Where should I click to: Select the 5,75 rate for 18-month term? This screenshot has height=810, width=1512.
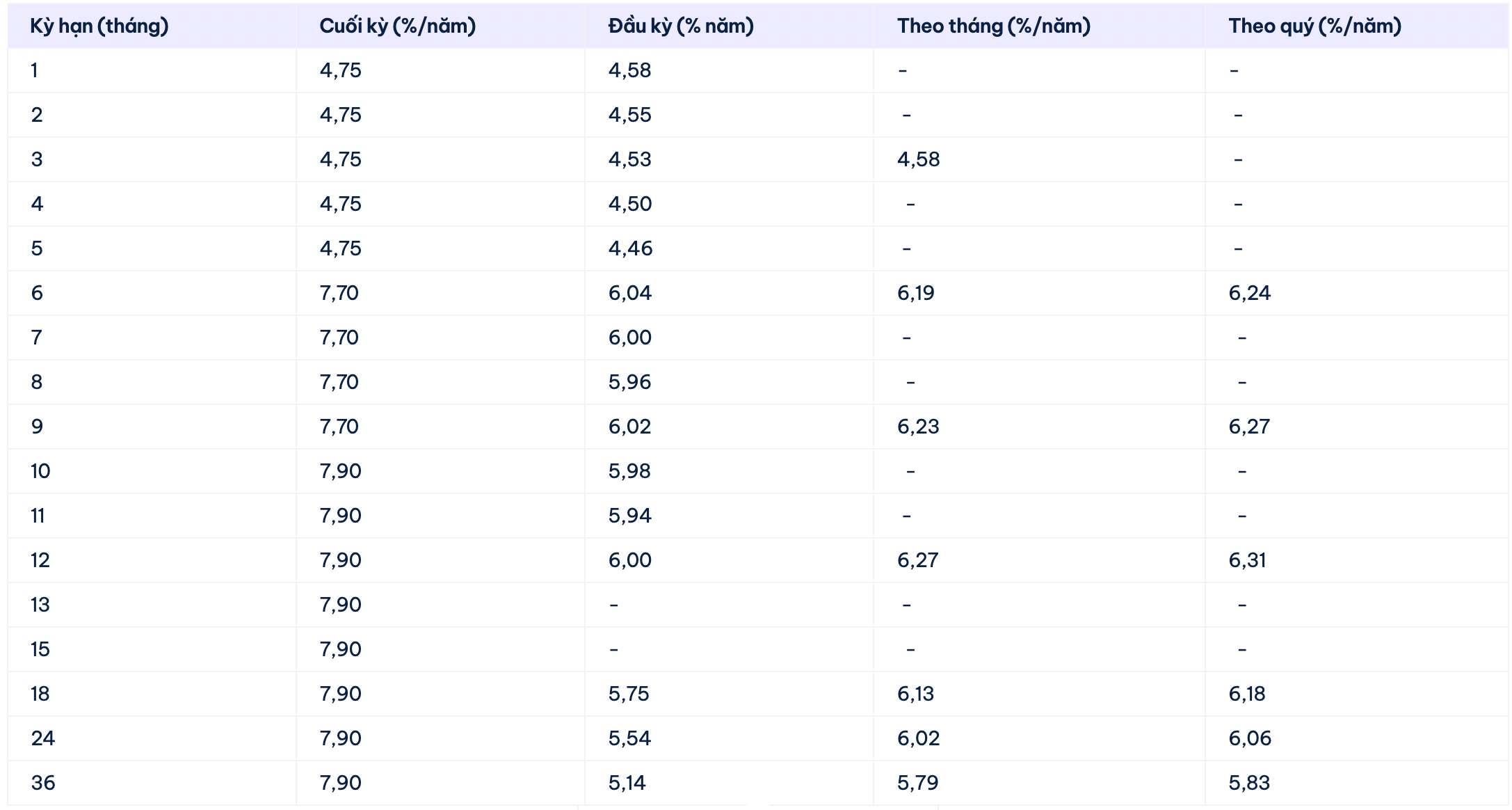tap(628, 694)
